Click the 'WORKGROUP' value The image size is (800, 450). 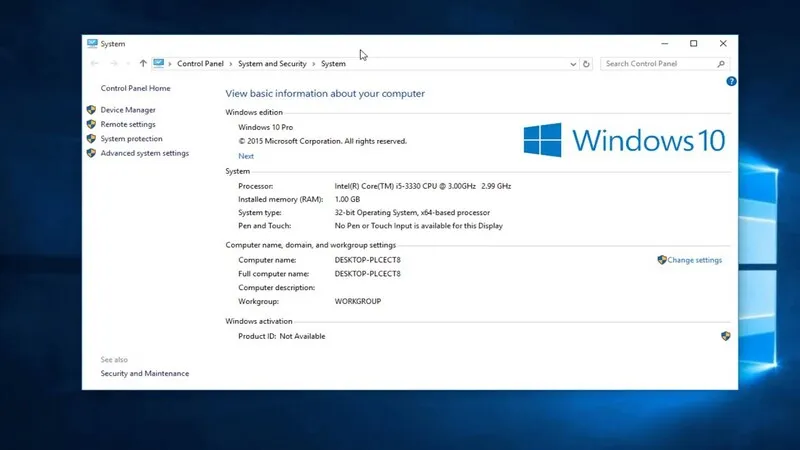coord(358,302)
